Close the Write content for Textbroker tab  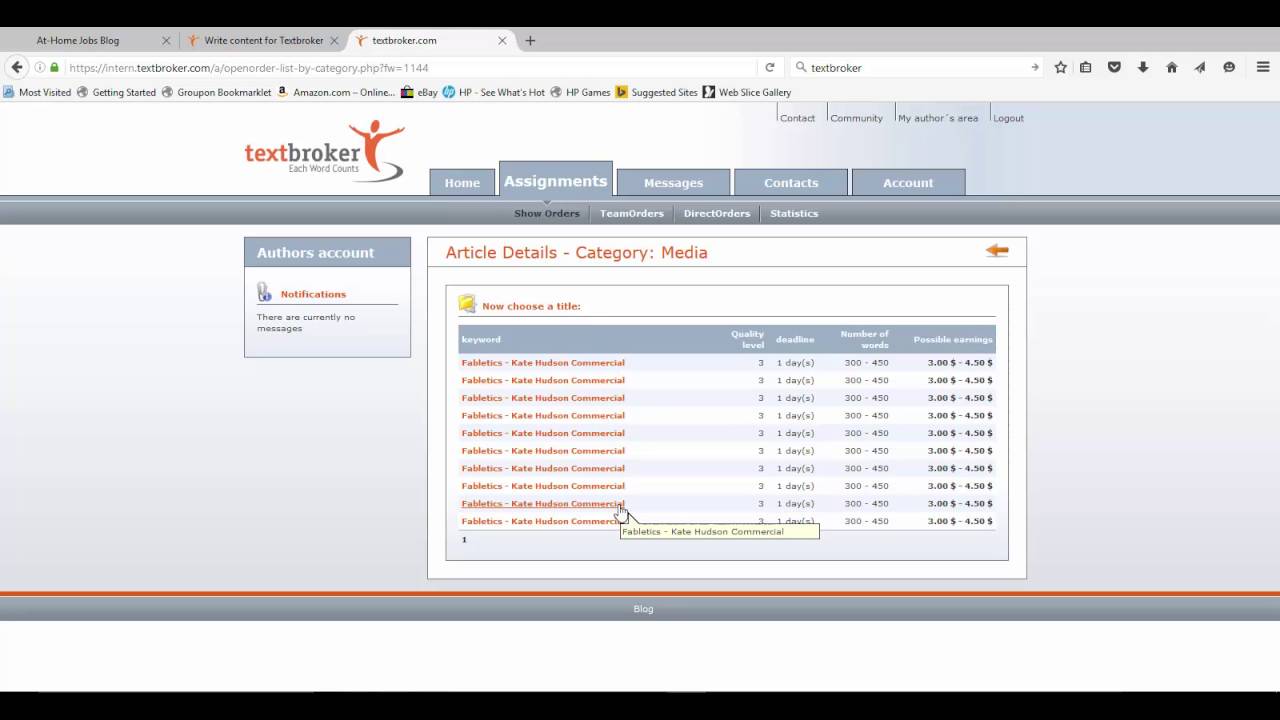[x=334, y=41]
